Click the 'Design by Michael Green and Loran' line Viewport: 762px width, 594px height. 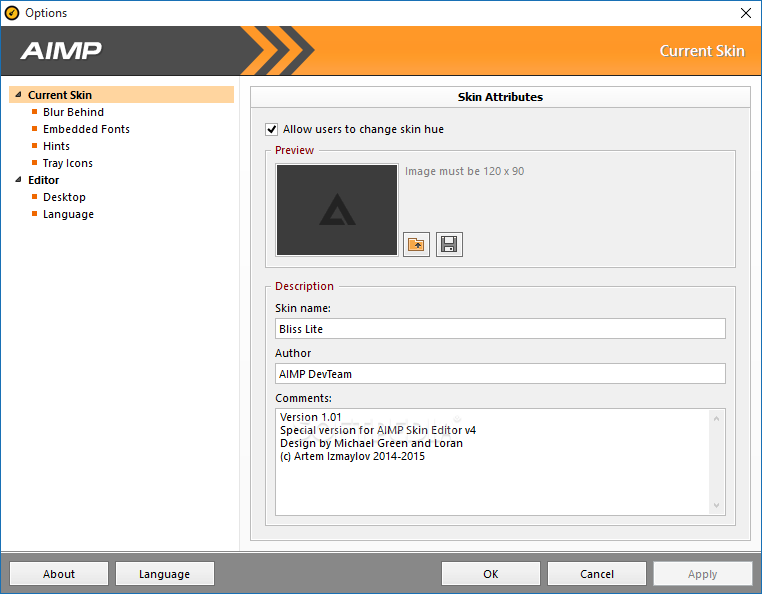371,443
